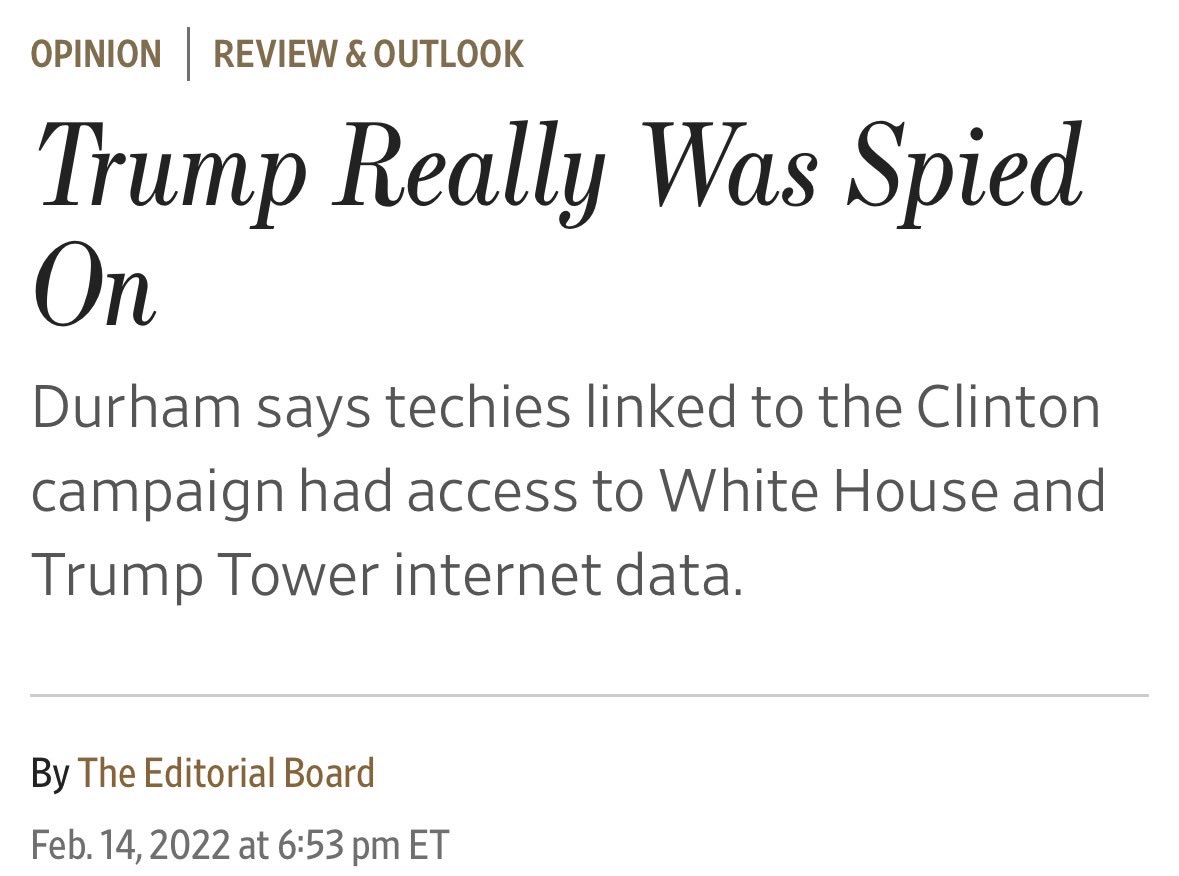Click "internet data" in the subheadline
This screenshot has width=1179, height=876.
(x=567, y=575)
